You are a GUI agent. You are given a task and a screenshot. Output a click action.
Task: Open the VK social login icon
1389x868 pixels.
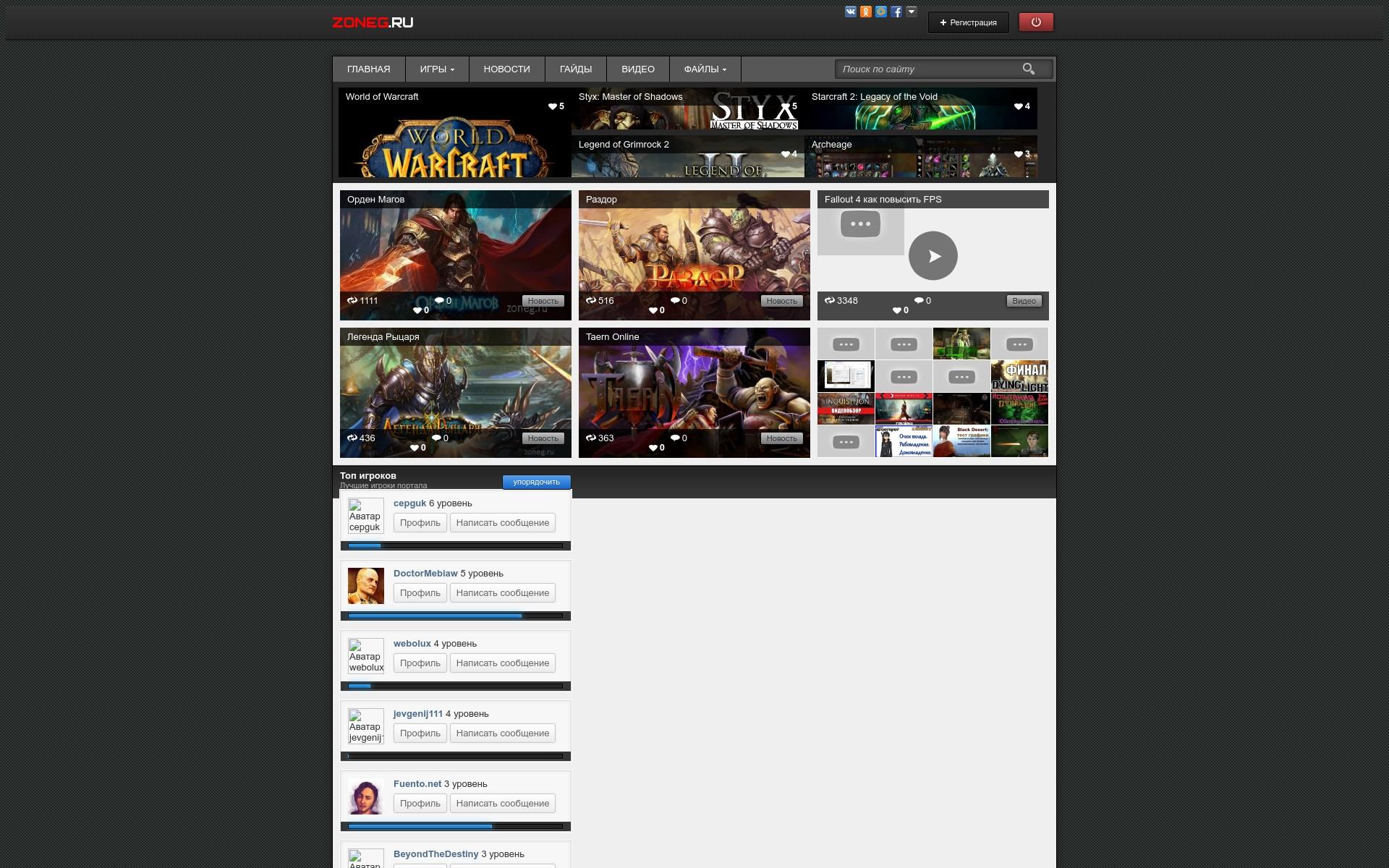(850, 12)
